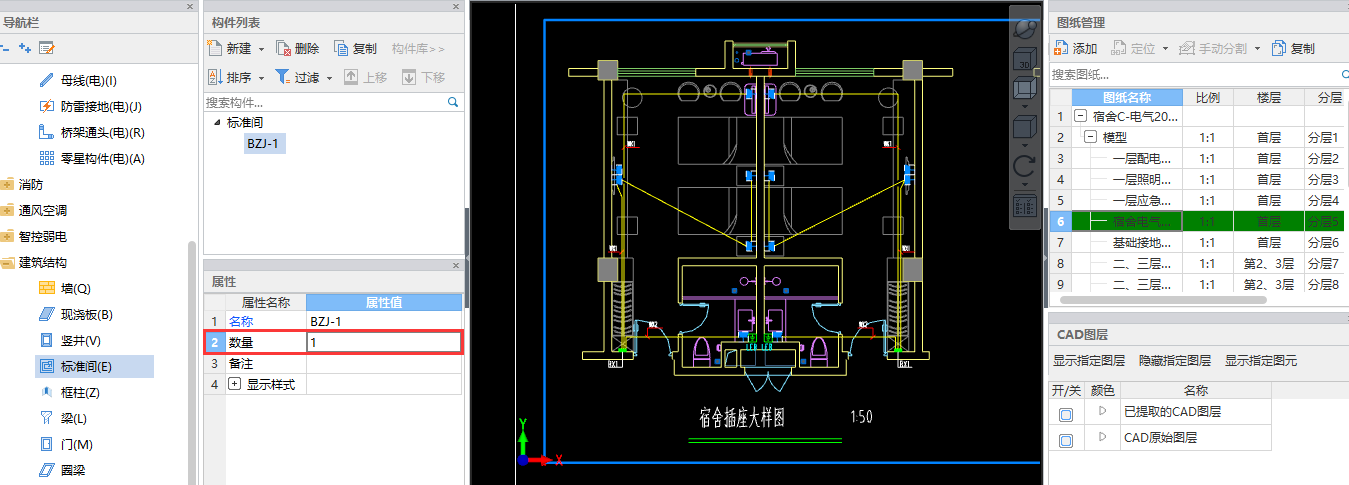Click the 数量 value cell showing 1
The width and height of the screenshot is (1349, 485).
384,343
